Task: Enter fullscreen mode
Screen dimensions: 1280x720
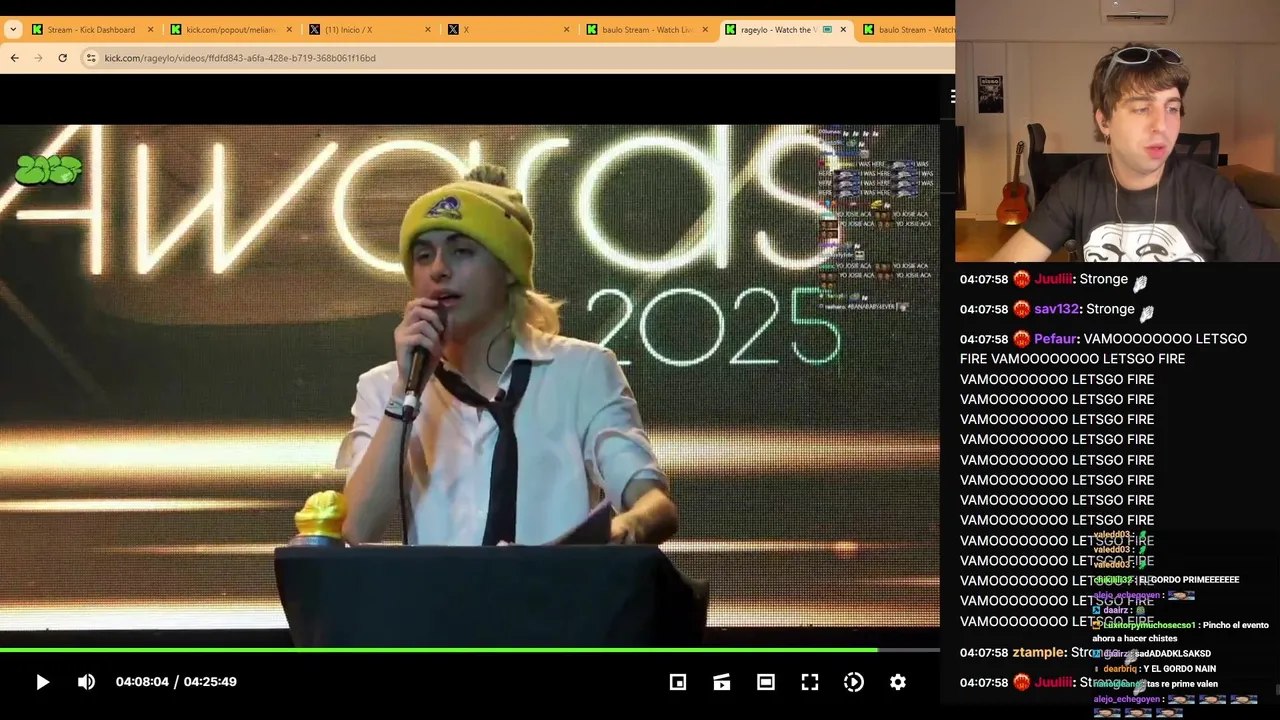Action: pyautogui.click(x=810, y=682)
